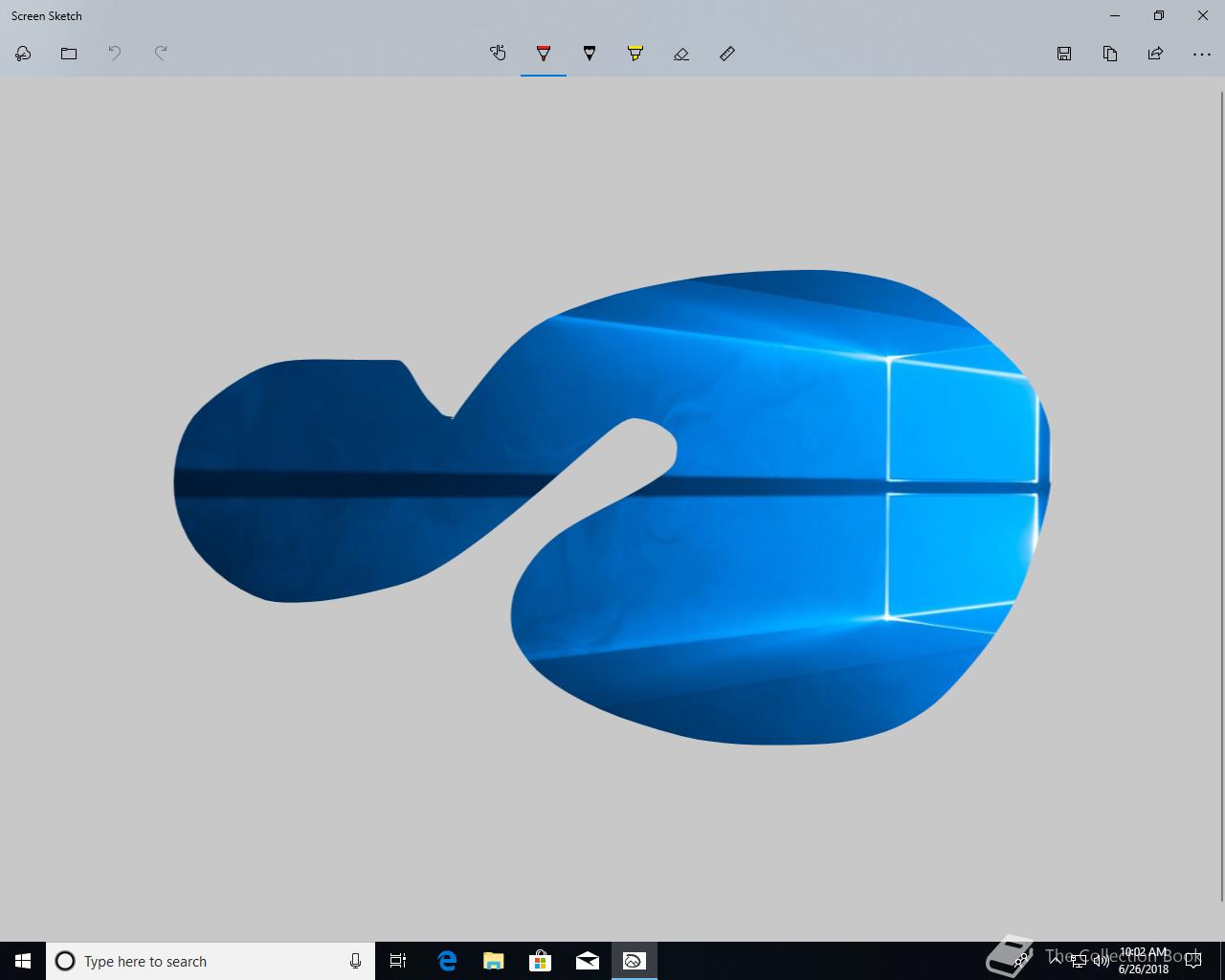This screenshot has height=980, width=1225.
Task: Click the volume icon in system tray
Action: click(x=1101, y=961)
